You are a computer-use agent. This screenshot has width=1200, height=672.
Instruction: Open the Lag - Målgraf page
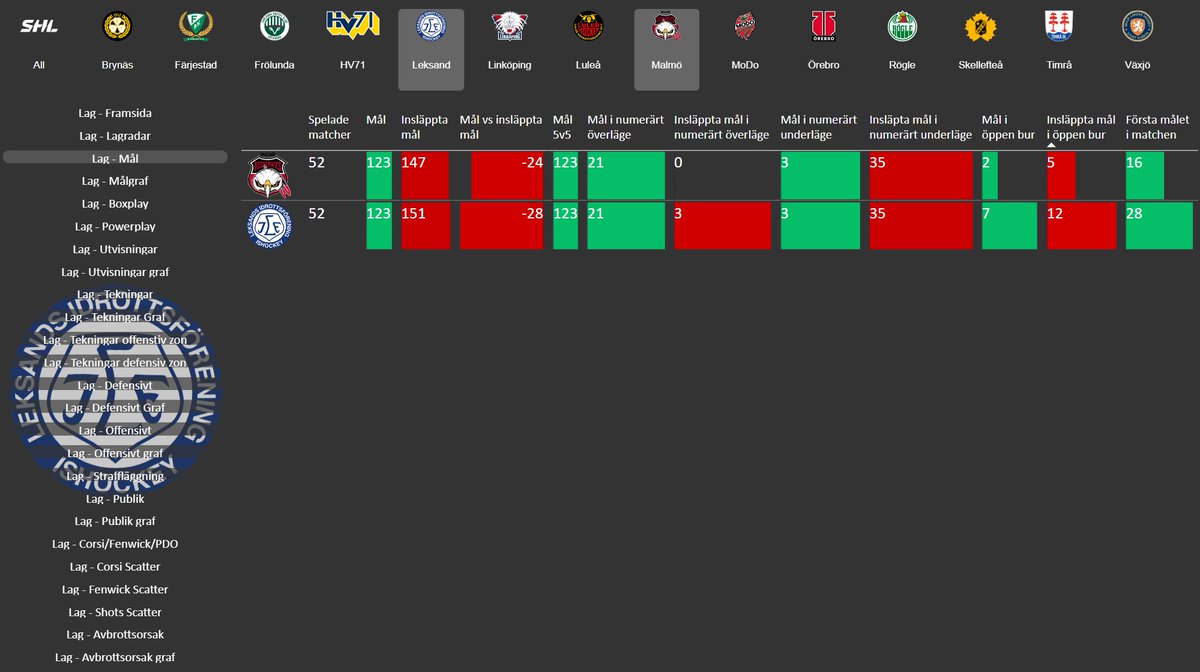(115, 181)
